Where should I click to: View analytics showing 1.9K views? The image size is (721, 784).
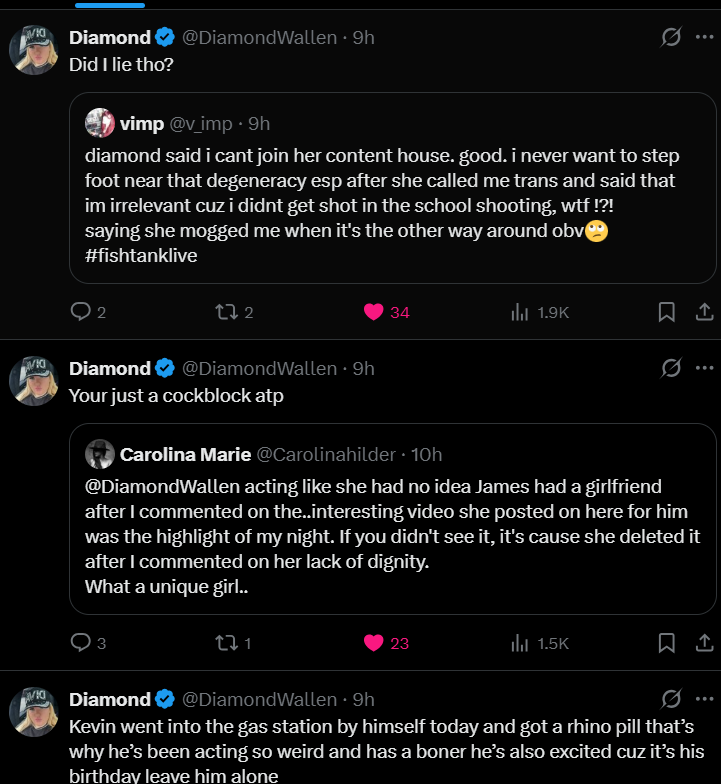point(540,312)
